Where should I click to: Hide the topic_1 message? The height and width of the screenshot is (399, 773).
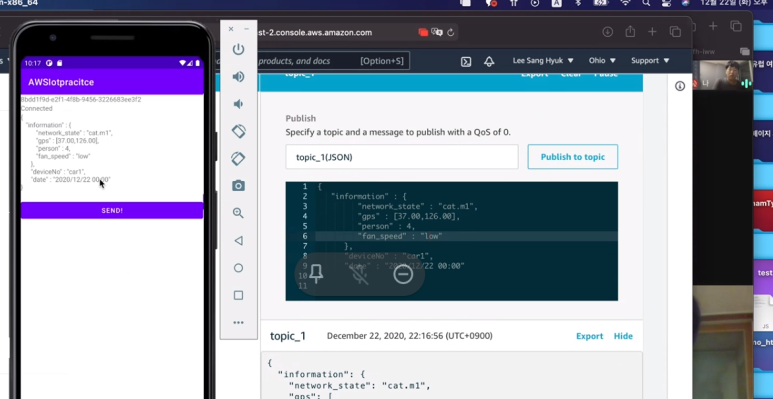point(623,336)
